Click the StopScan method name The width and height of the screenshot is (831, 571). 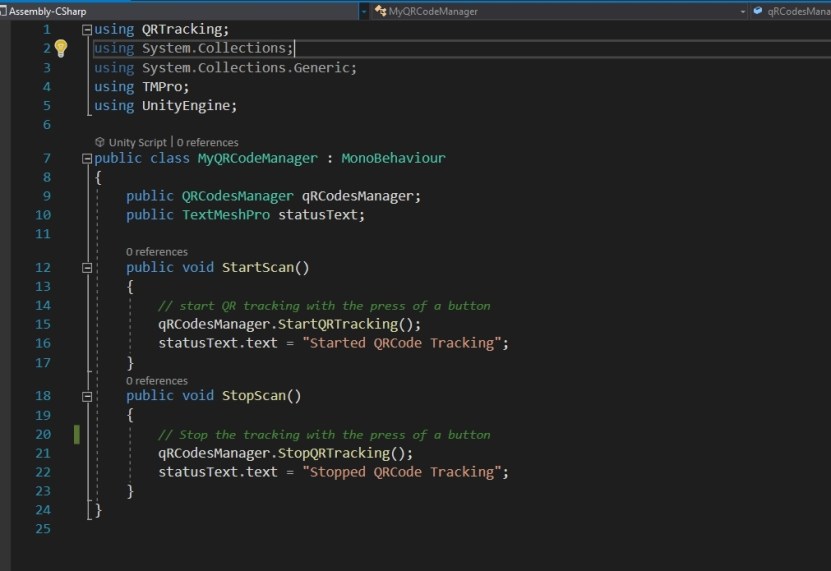tap(254, 396)
